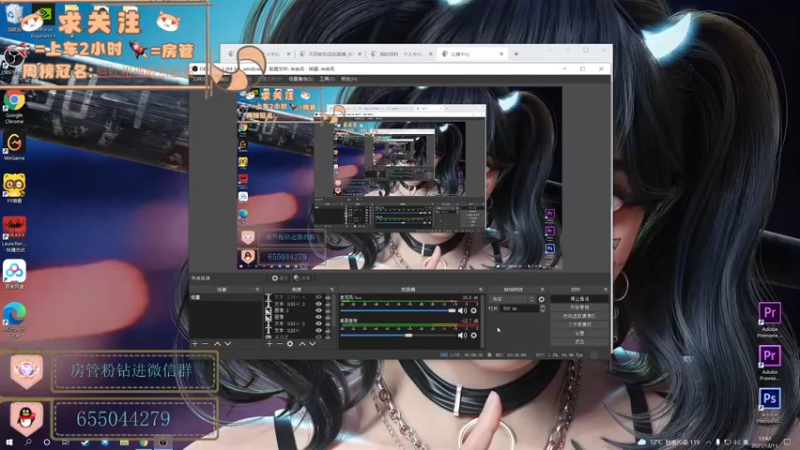This screenshot has height=450, width=800.
Task: Open the 工具(T) menu in OBS
Action: point(327,79)
